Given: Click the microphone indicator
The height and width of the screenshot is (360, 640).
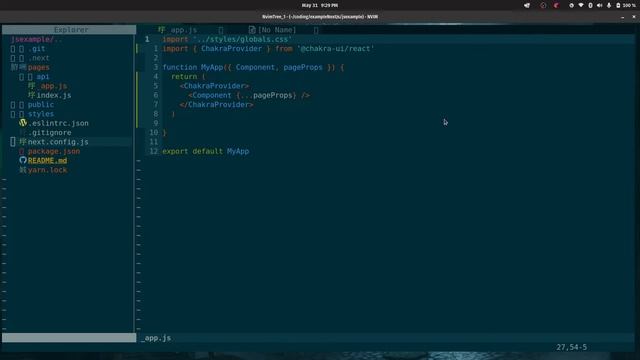Looking at the screenshot, I should [609, 5].
